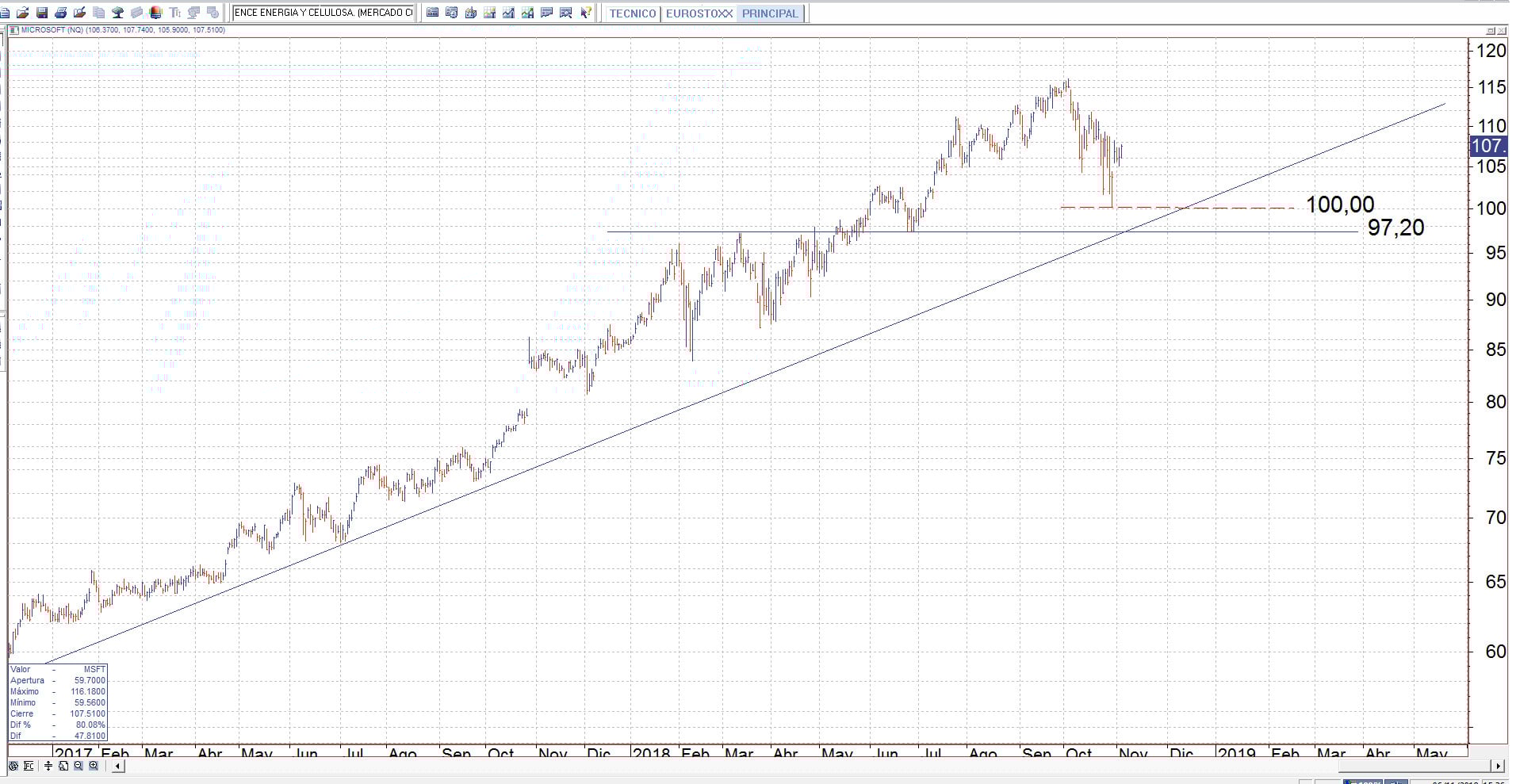Click the 115 price axis label
The image size is (1516, 784).
pyautogui.click(x=1491, y=88)
